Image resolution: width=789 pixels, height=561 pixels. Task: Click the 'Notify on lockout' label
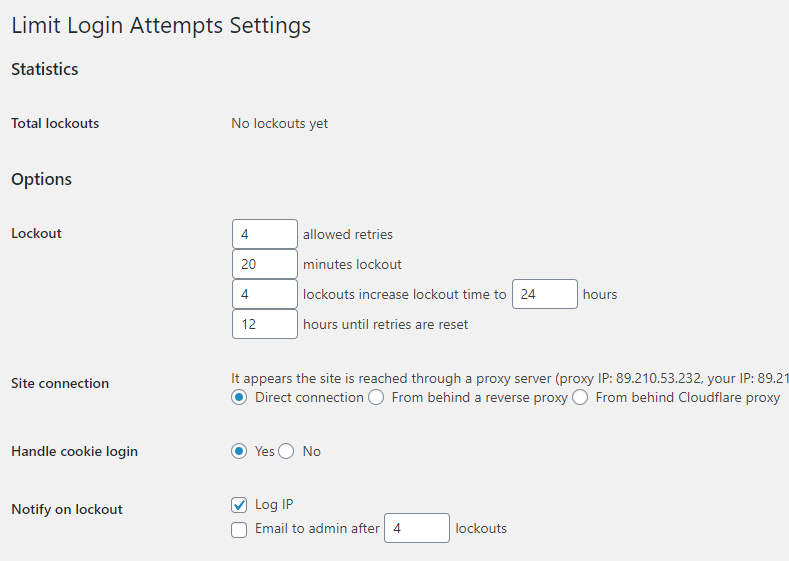click(x=67, y=509)
